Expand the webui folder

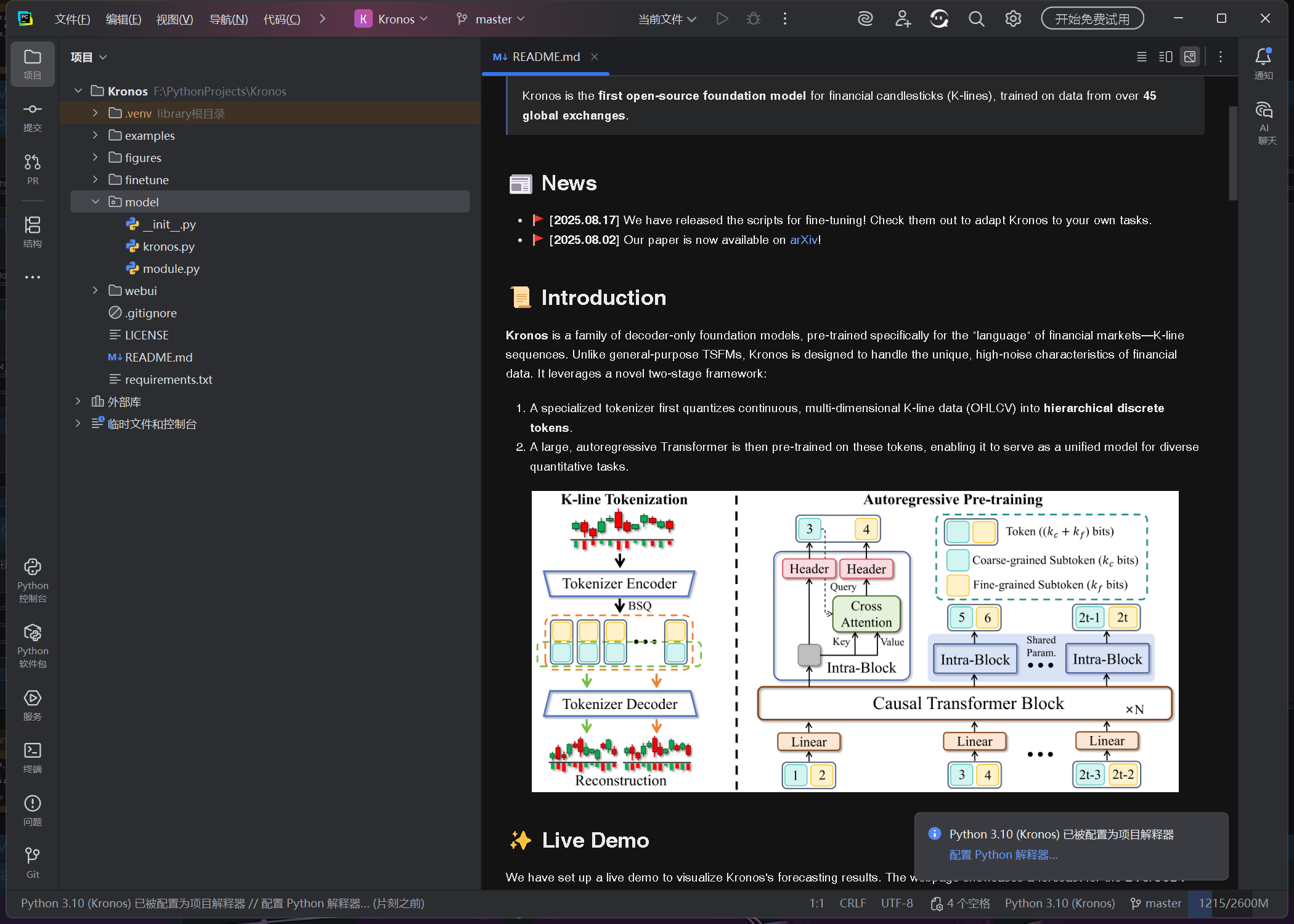tap(95, 290)
